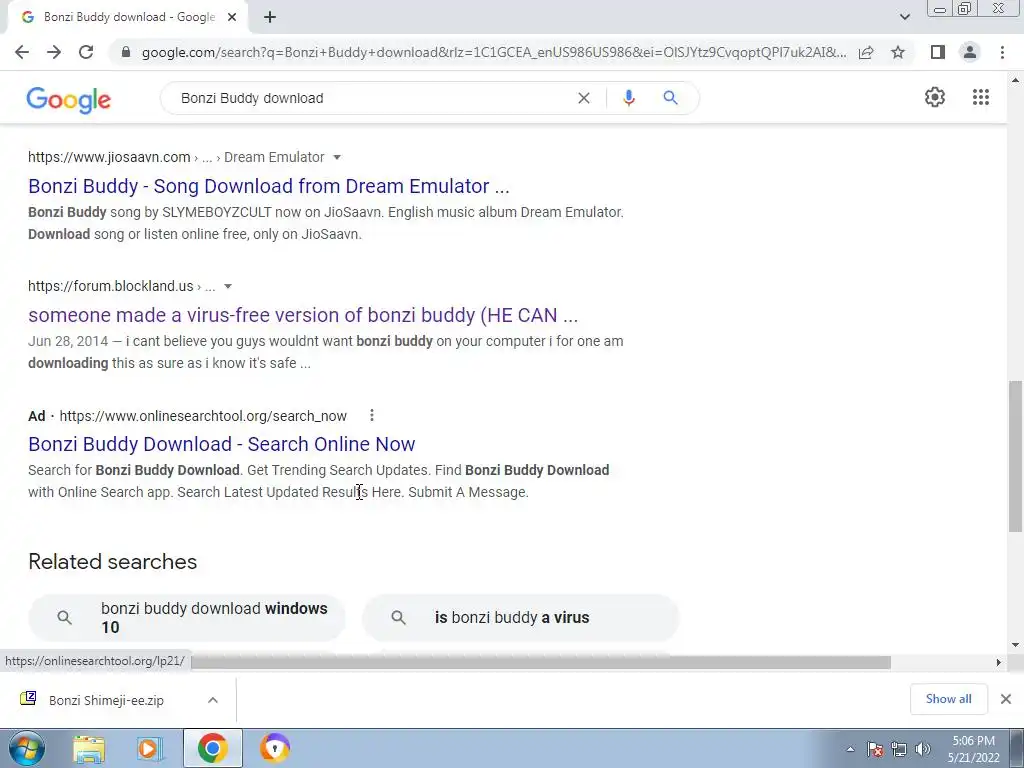Viewport: 1024px width, 768px height.
Task: Open the search tabs dropdown arrow
Action: click(904, 17)
